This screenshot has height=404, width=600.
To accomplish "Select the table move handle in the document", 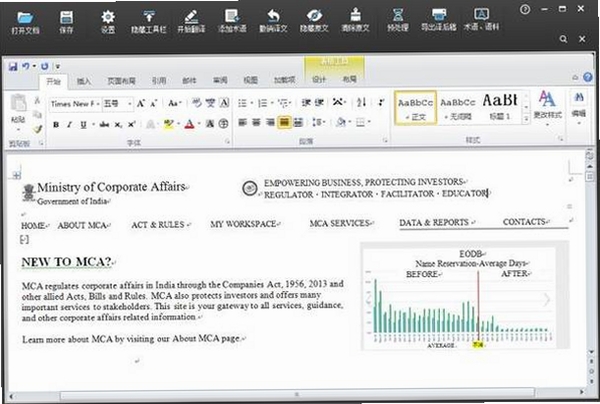I will pos(16,175).
